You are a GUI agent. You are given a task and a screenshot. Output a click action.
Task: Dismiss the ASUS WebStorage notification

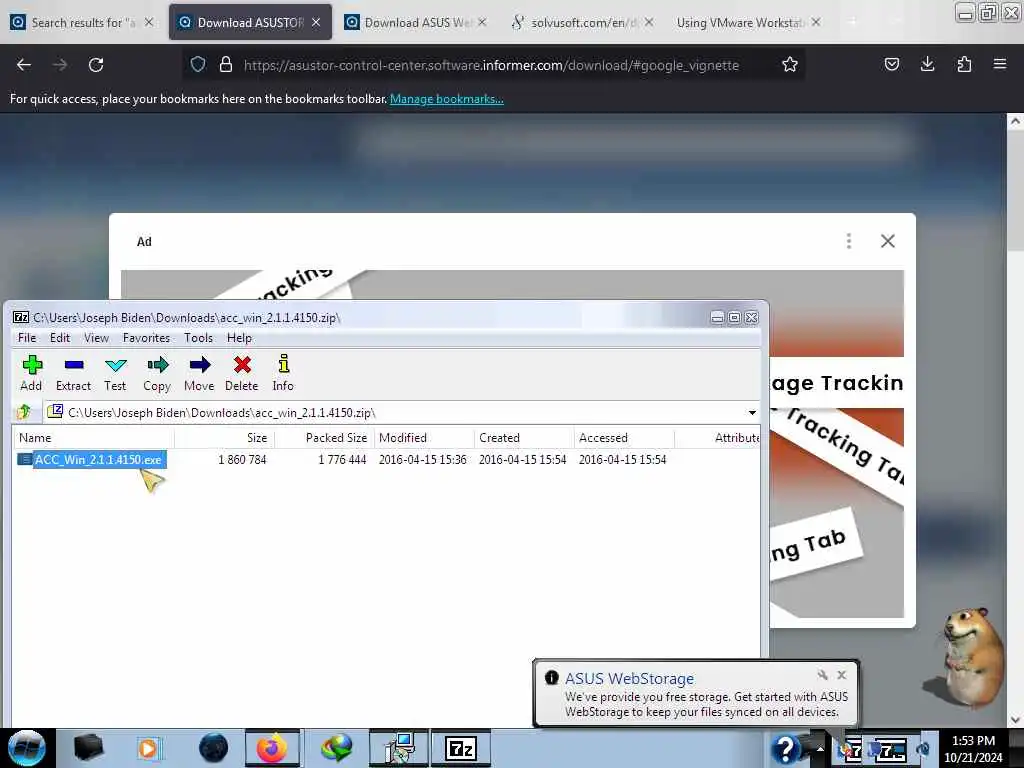842,675
